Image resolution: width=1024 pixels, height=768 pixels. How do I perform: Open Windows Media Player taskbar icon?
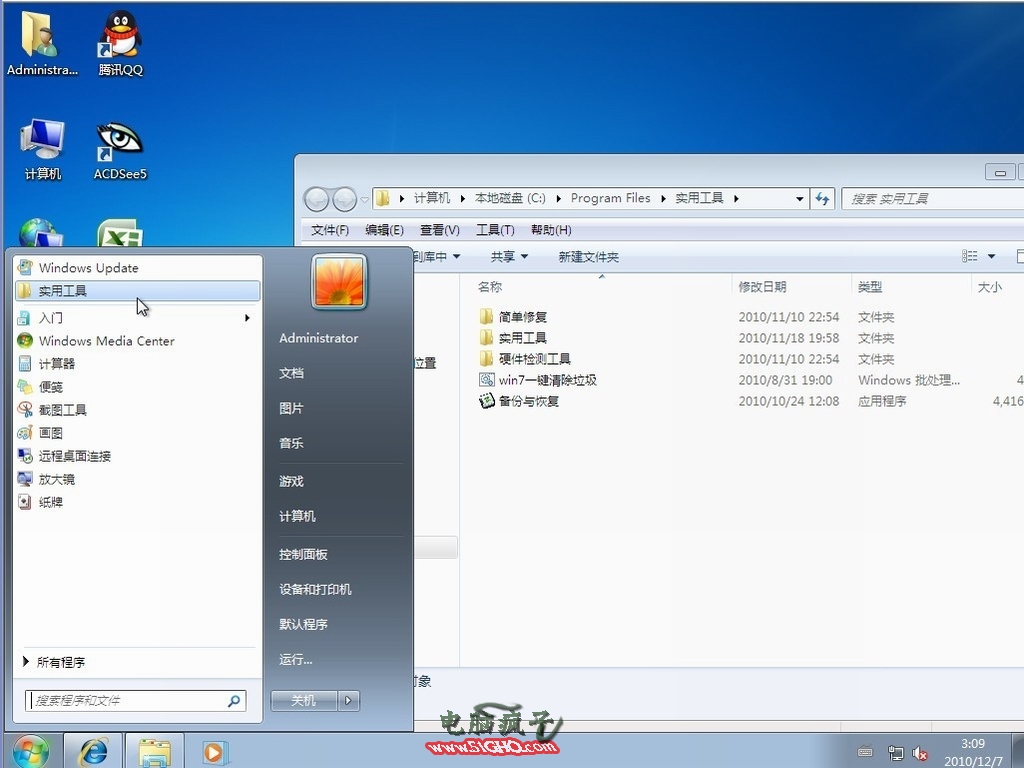(x=214, y=751)
